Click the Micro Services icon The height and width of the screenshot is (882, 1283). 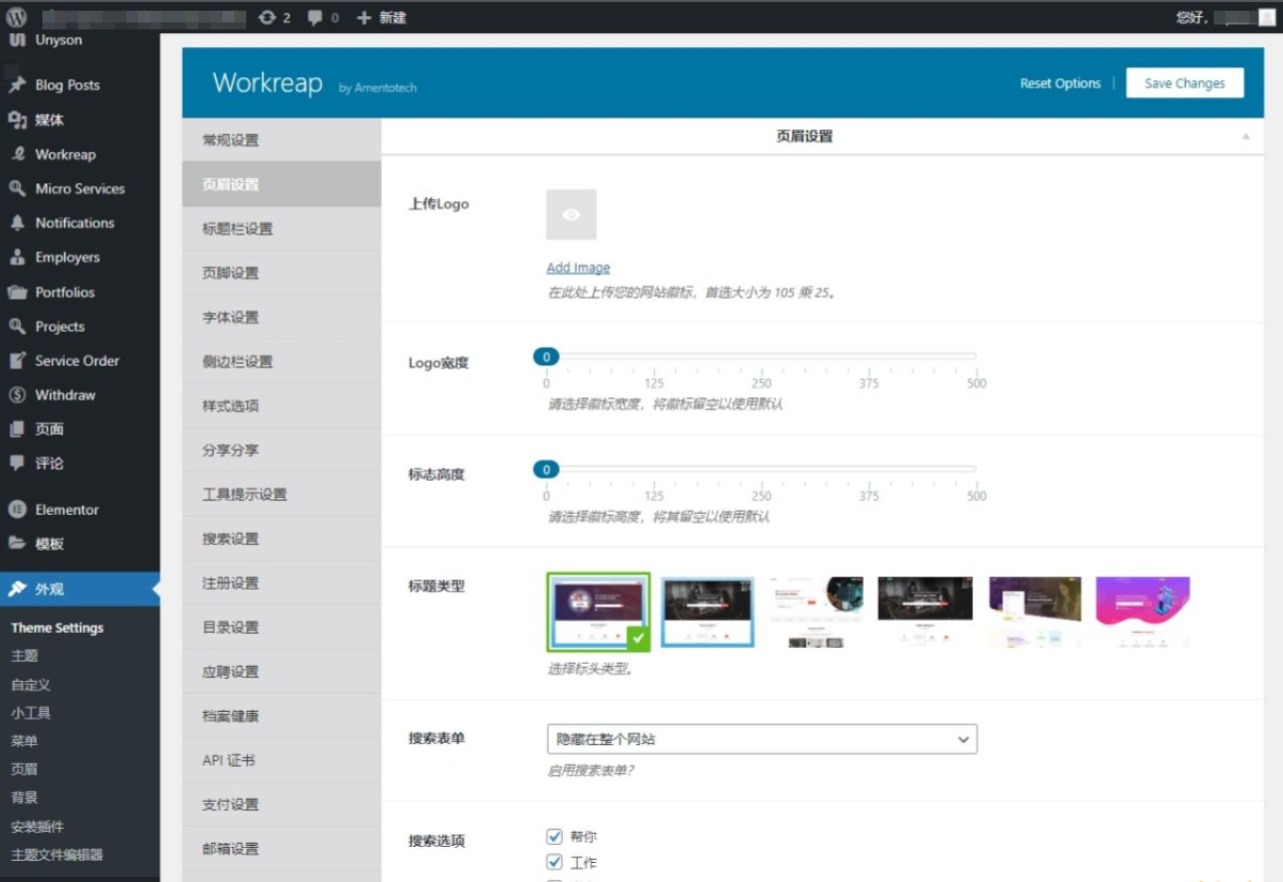tap(17, 188)
